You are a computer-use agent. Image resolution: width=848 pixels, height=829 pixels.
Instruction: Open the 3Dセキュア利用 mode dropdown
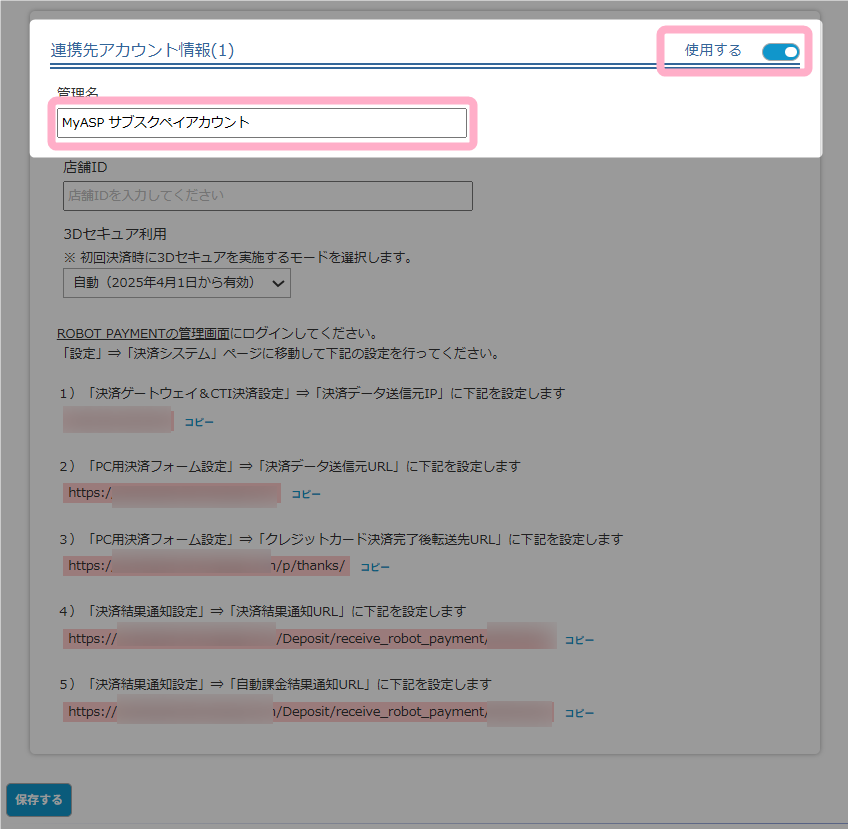point(176,283)
